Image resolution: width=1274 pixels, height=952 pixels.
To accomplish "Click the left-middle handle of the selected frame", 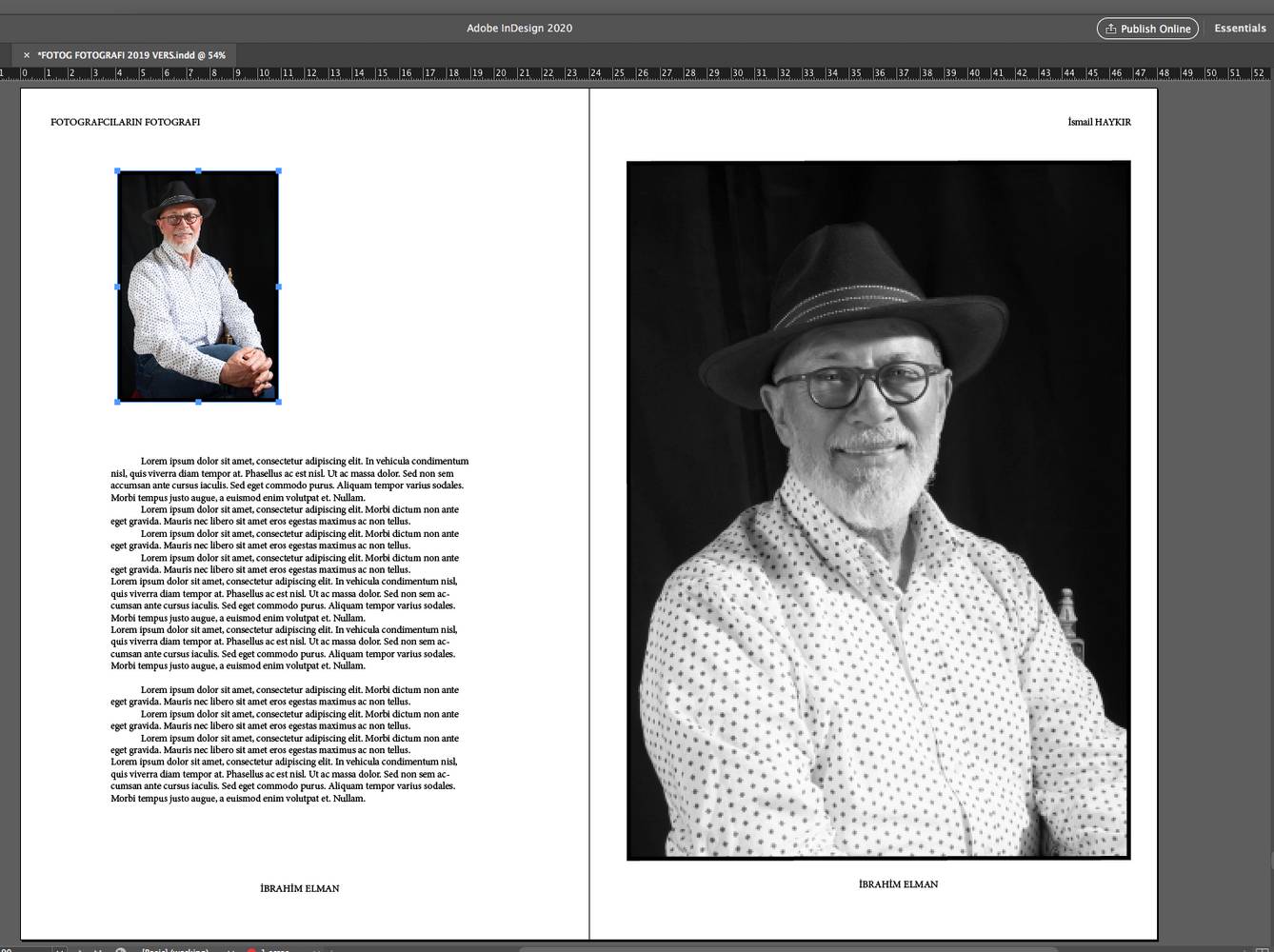I will click(x=118, y=287).
